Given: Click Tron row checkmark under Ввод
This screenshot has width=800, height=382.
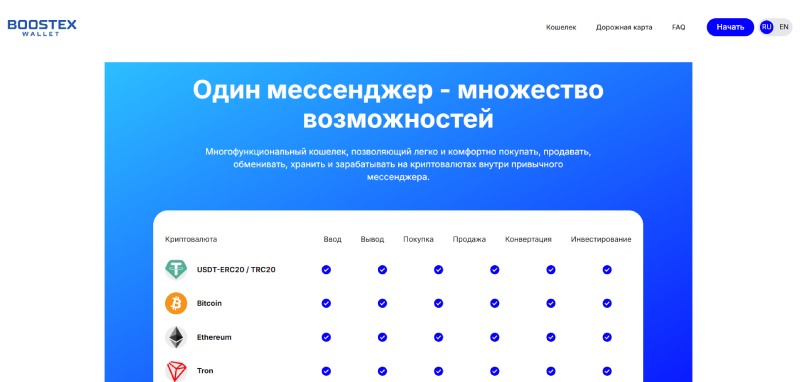Looking at the screenshot, I should (x=326, y=371).
